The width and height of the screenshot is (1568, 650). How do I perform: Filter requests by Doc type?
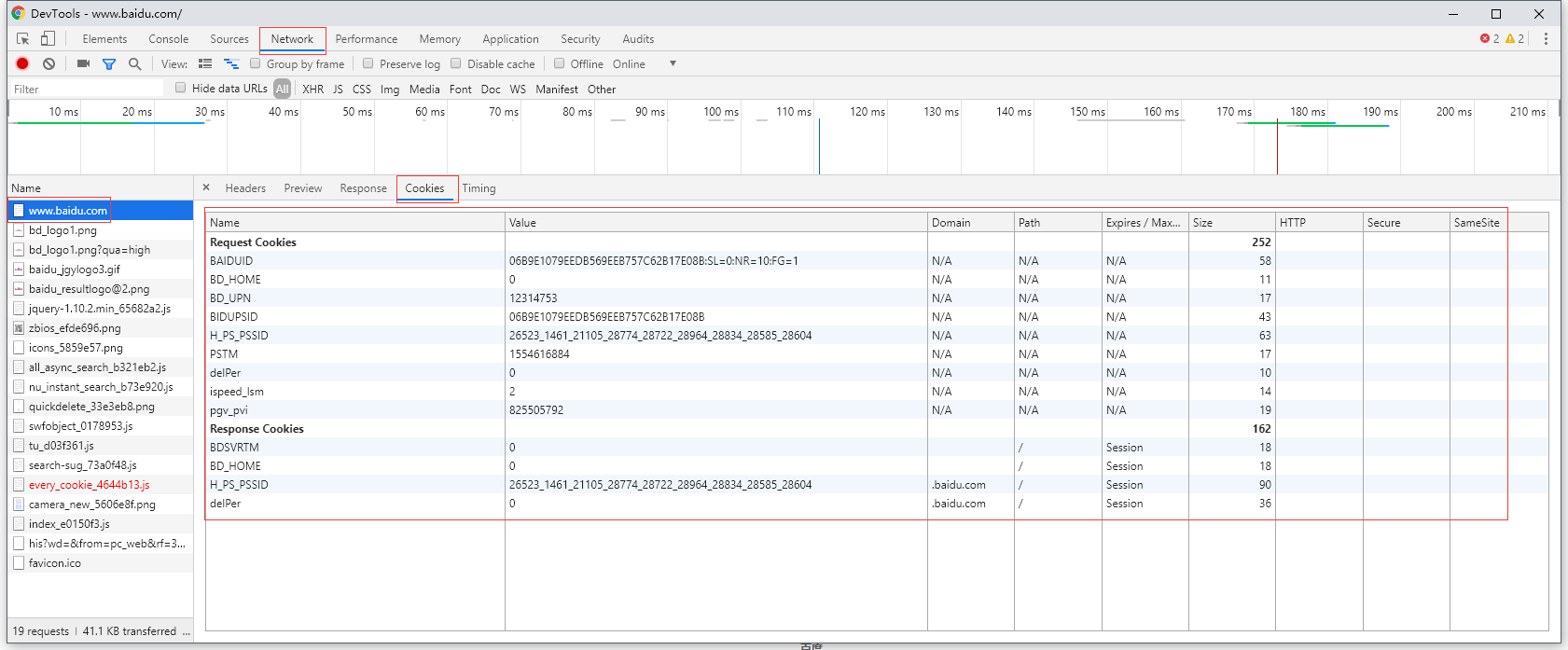pos(491,90)
